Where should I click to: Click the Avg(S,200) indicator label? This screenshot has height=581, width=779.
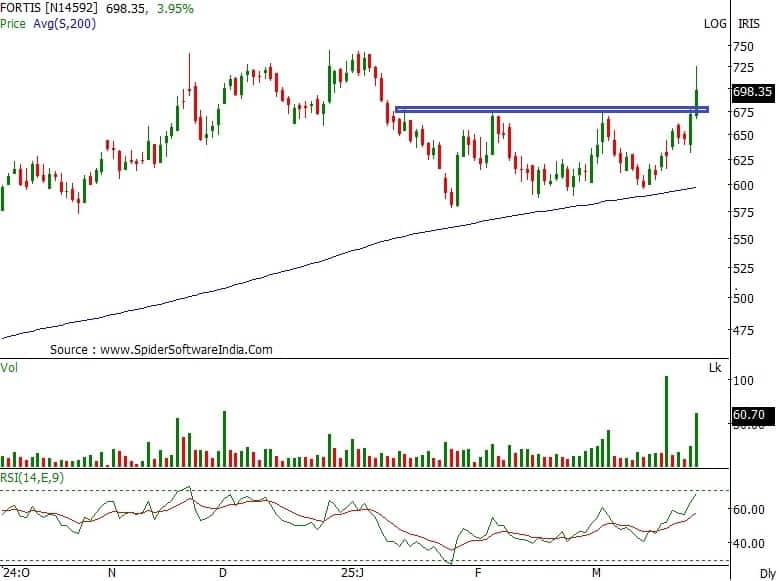[x=65, y=22]
